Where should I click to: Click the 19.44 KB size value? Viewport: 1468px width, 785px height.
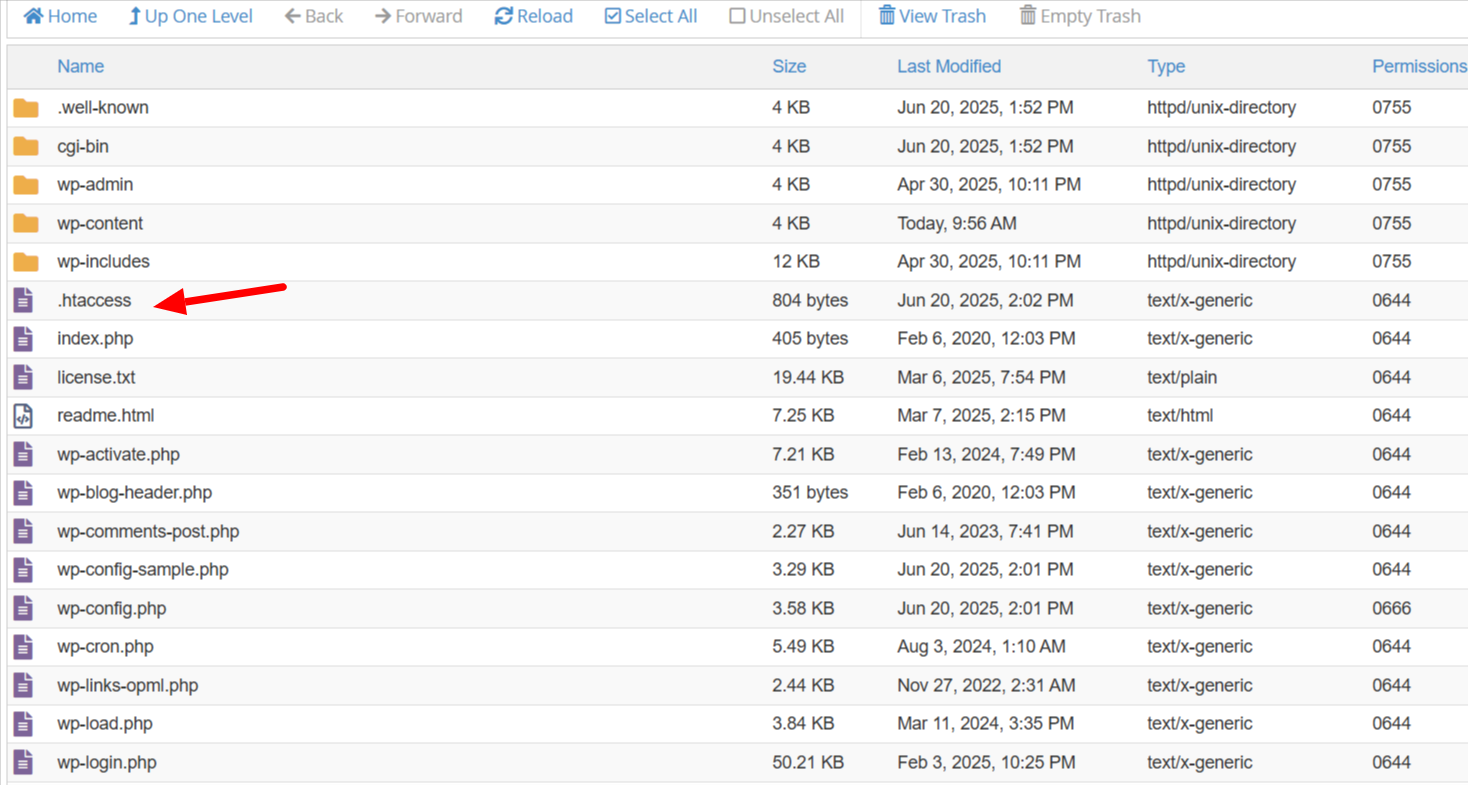point(808,377)
